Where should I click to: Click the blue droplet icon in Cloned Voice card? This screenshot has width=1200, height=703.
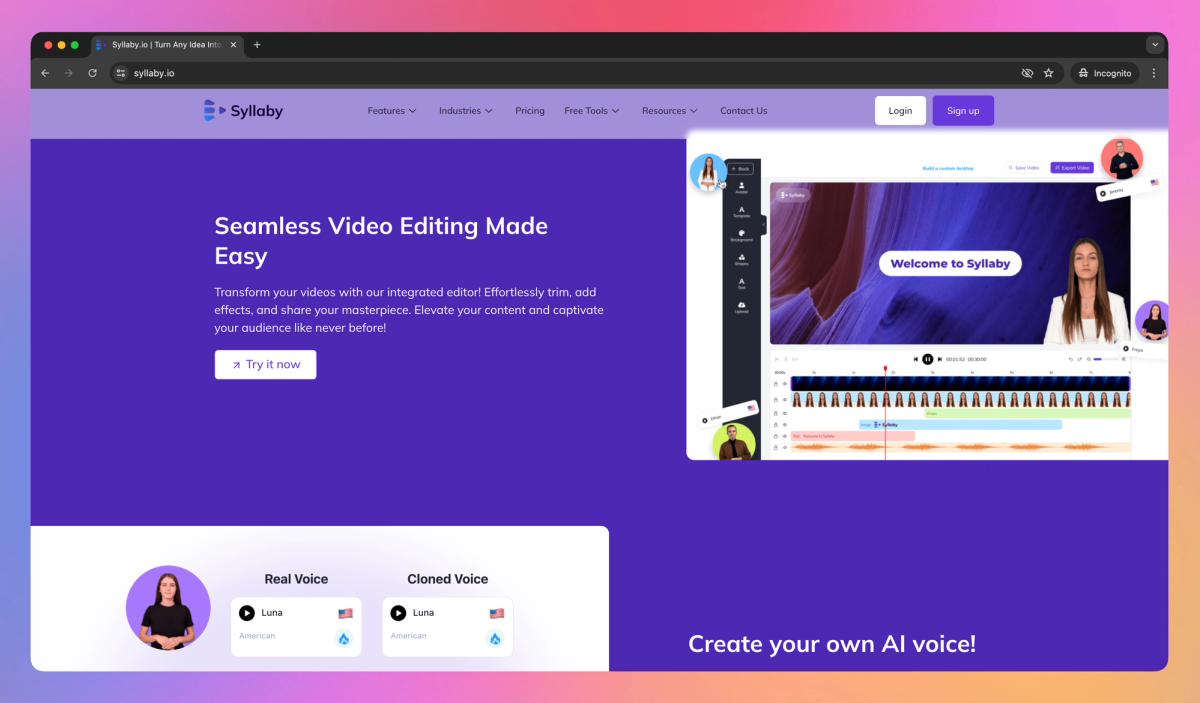(496, 638)
